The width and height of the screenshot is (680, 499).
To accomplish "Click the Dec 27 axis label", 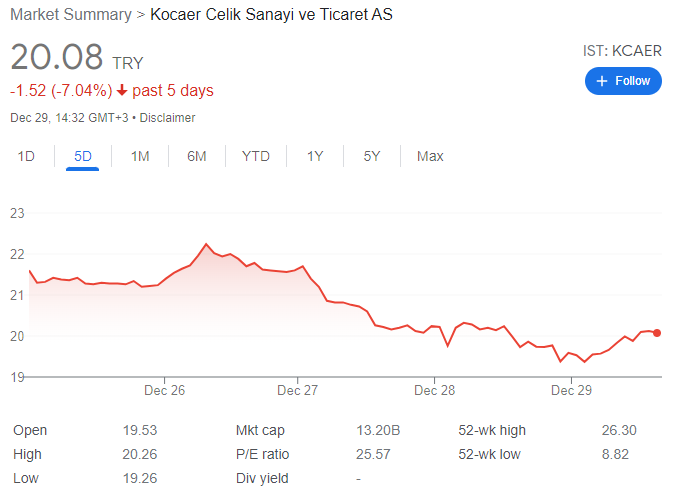I will pos(298,391).
